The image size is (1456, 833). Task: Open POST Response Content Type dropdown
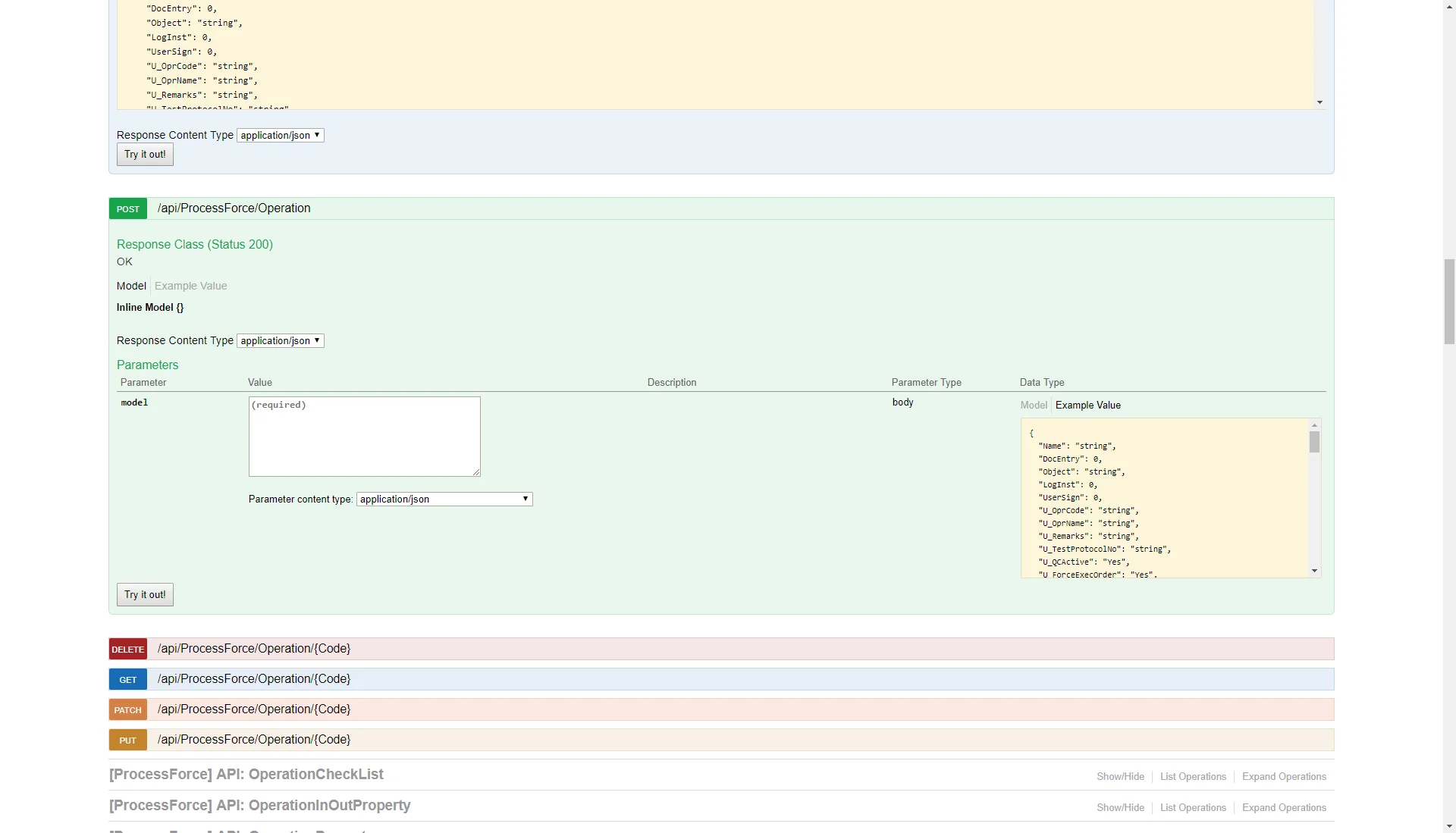(280, 340)
